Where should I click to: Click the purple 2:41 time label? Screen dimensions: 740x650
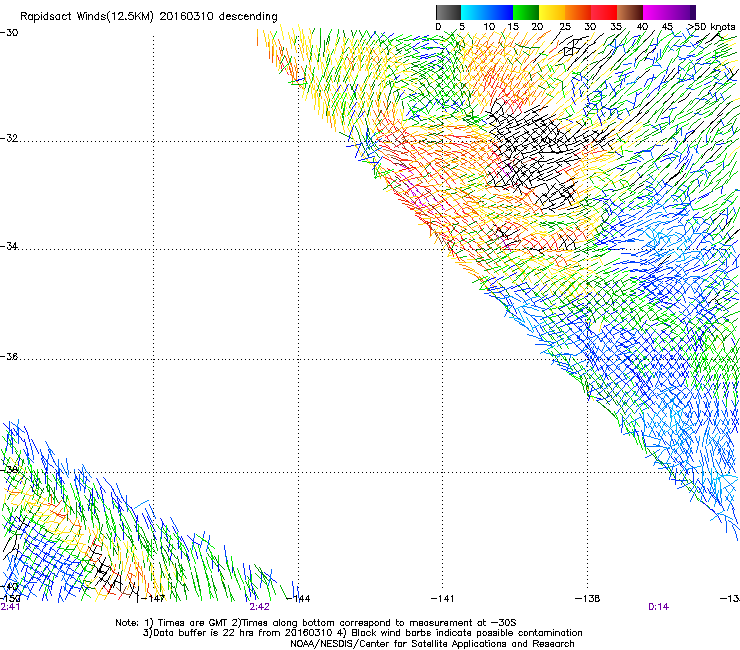point(10,607)
